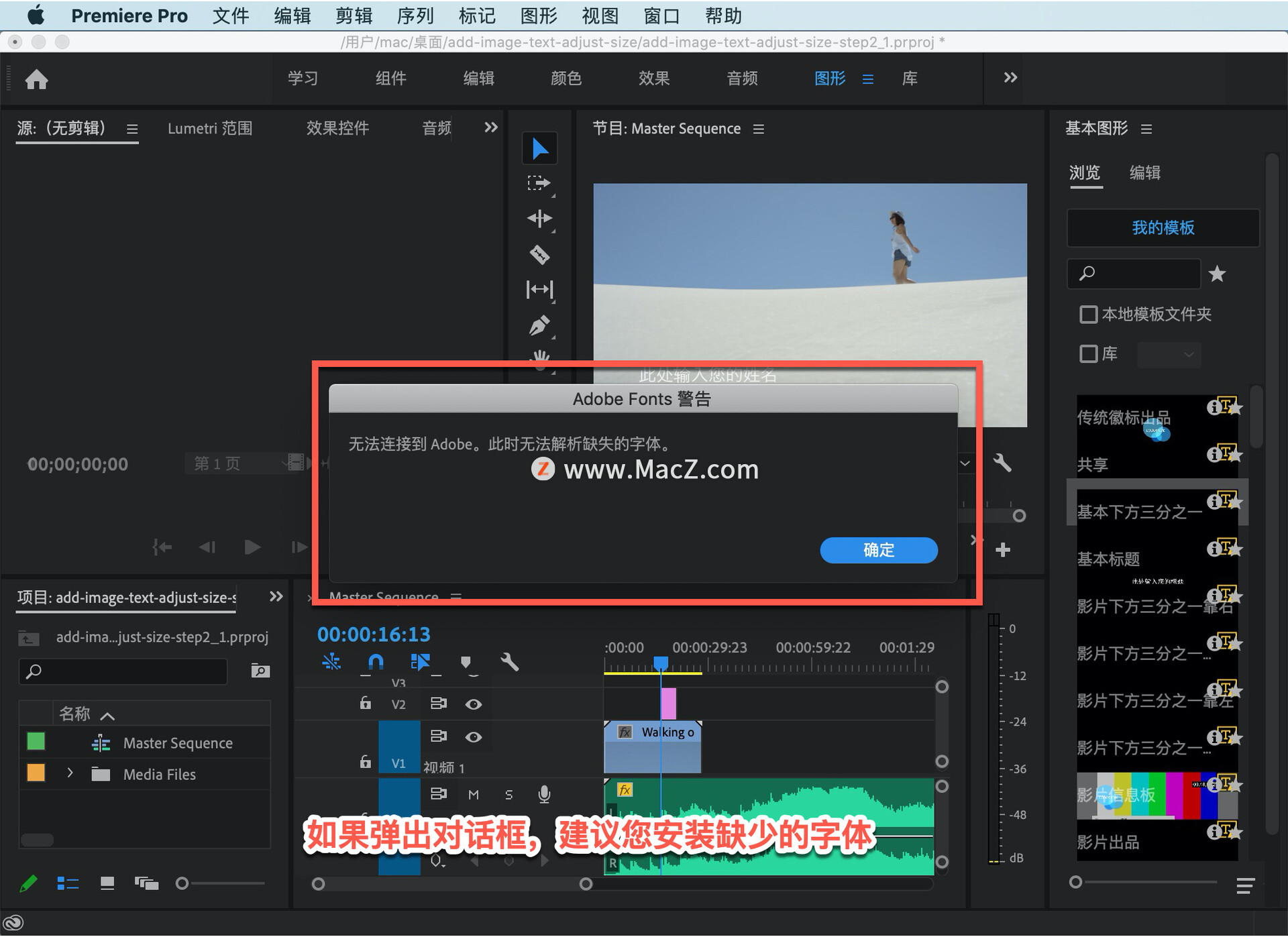Toggle timeline Snap magnet
1288x937 pixels.
(376, 662)
